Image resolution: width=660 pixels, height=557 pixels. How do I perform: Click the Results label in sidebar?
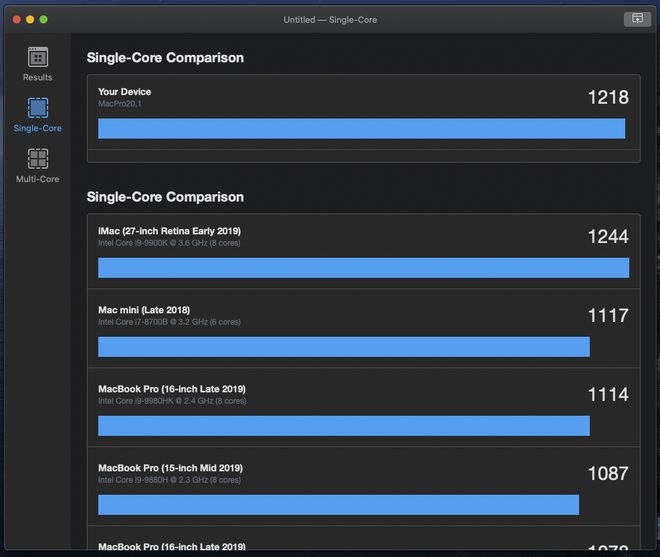coord(38,78)
